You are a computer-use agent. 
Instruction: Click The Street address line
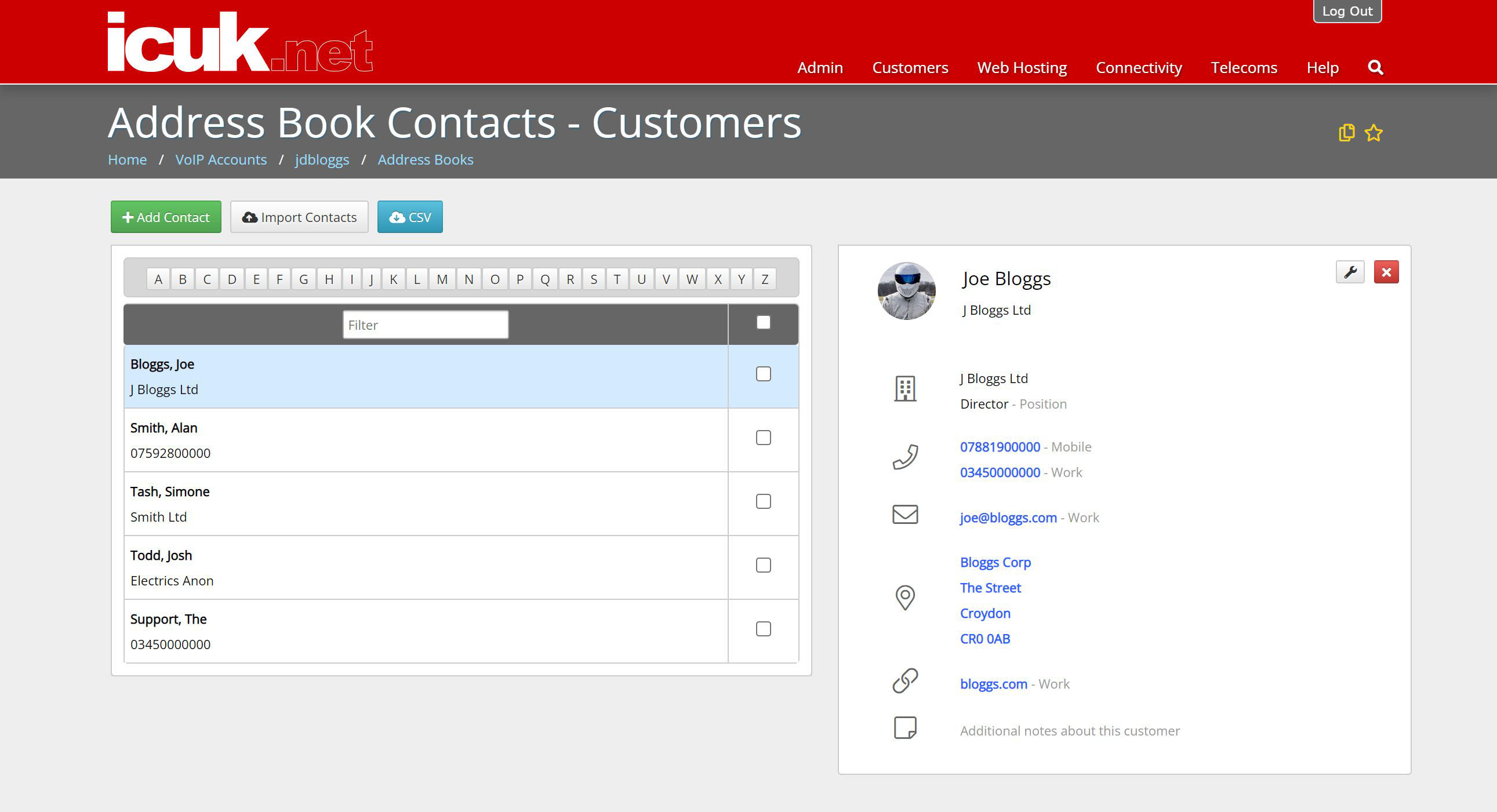(990, 588)
